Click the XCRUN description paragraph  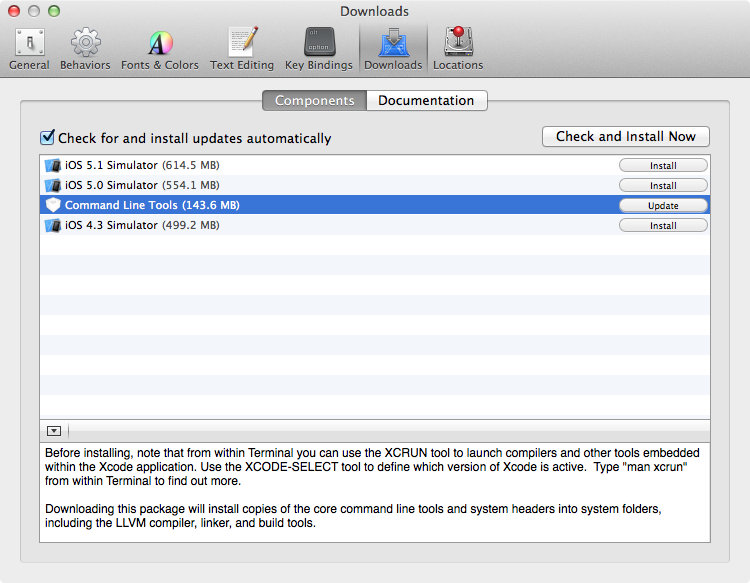pos(372,467)
